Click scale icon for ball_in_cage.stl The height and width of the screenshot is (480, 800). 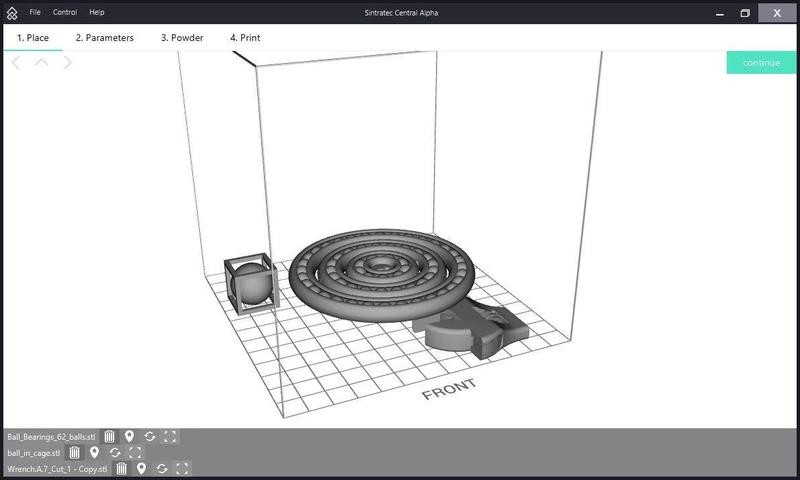(x=135, y=453)
